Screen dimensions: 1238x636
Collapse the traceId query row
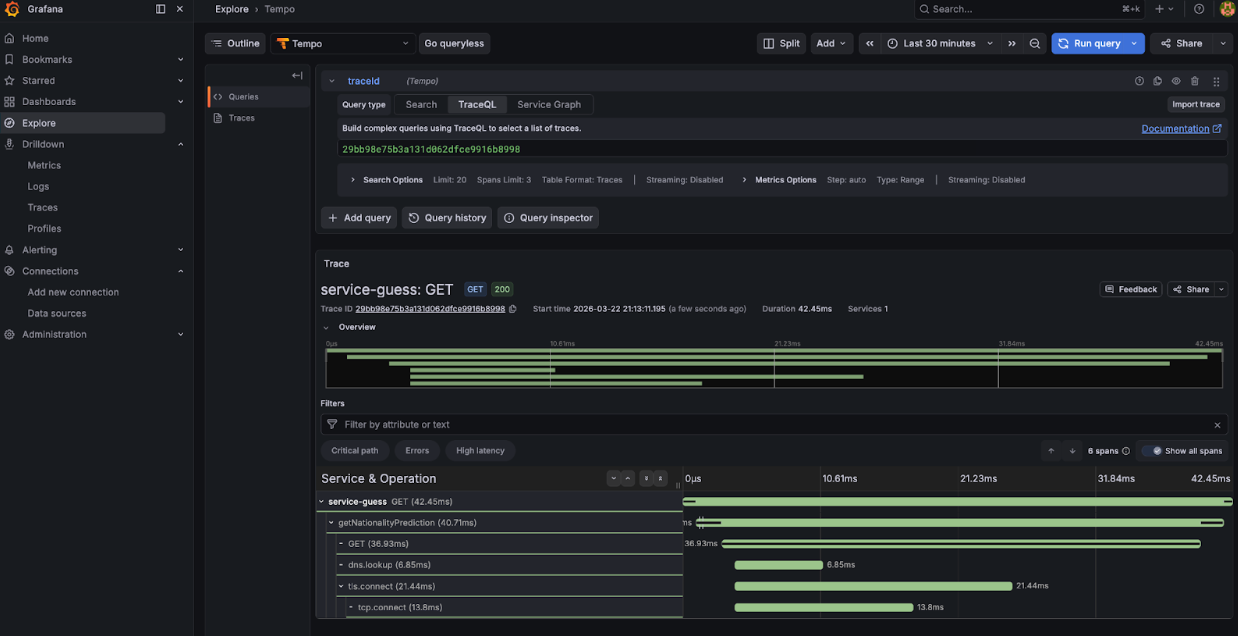coord(331,81)
